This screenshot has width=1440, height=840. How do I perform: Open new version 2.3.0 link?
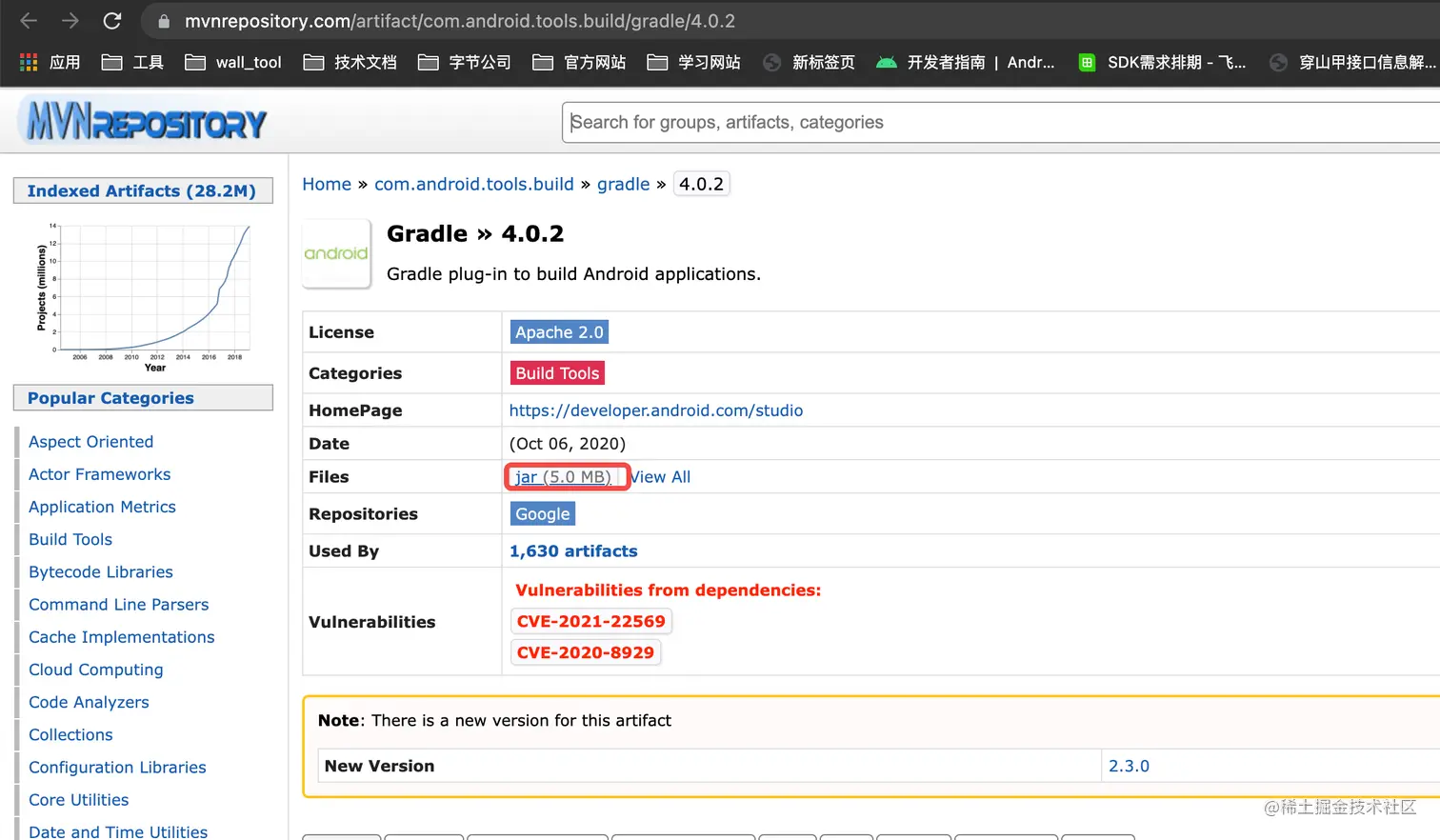[1129, 766]
